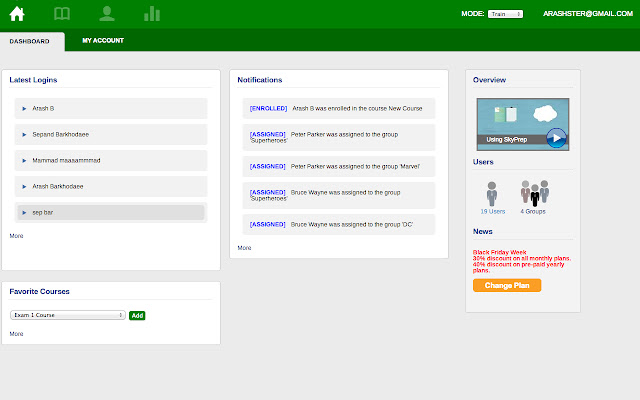Viewport: 640px width, 400px height.
Task: Open the Mode selector dropdown
Action: (x=505, y=14)
